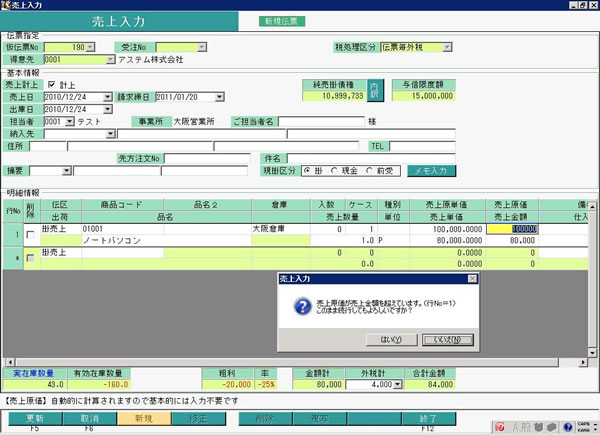This screenshot has width=600, height=436.
Task: Select the 掛 radio button
Action: point(307,171)
